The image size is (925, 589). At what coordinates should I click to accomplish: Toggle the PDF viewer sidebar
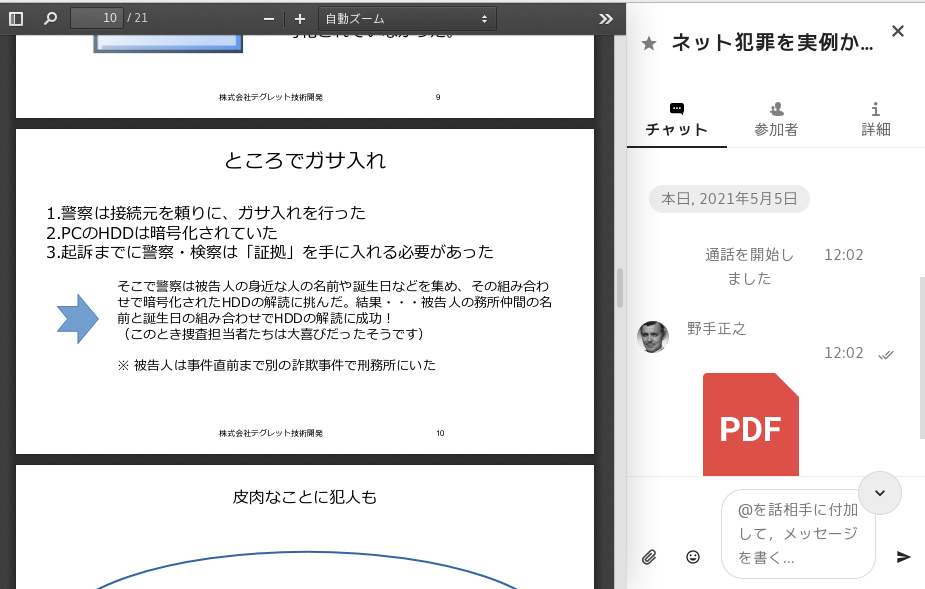(x=16, y=19)
